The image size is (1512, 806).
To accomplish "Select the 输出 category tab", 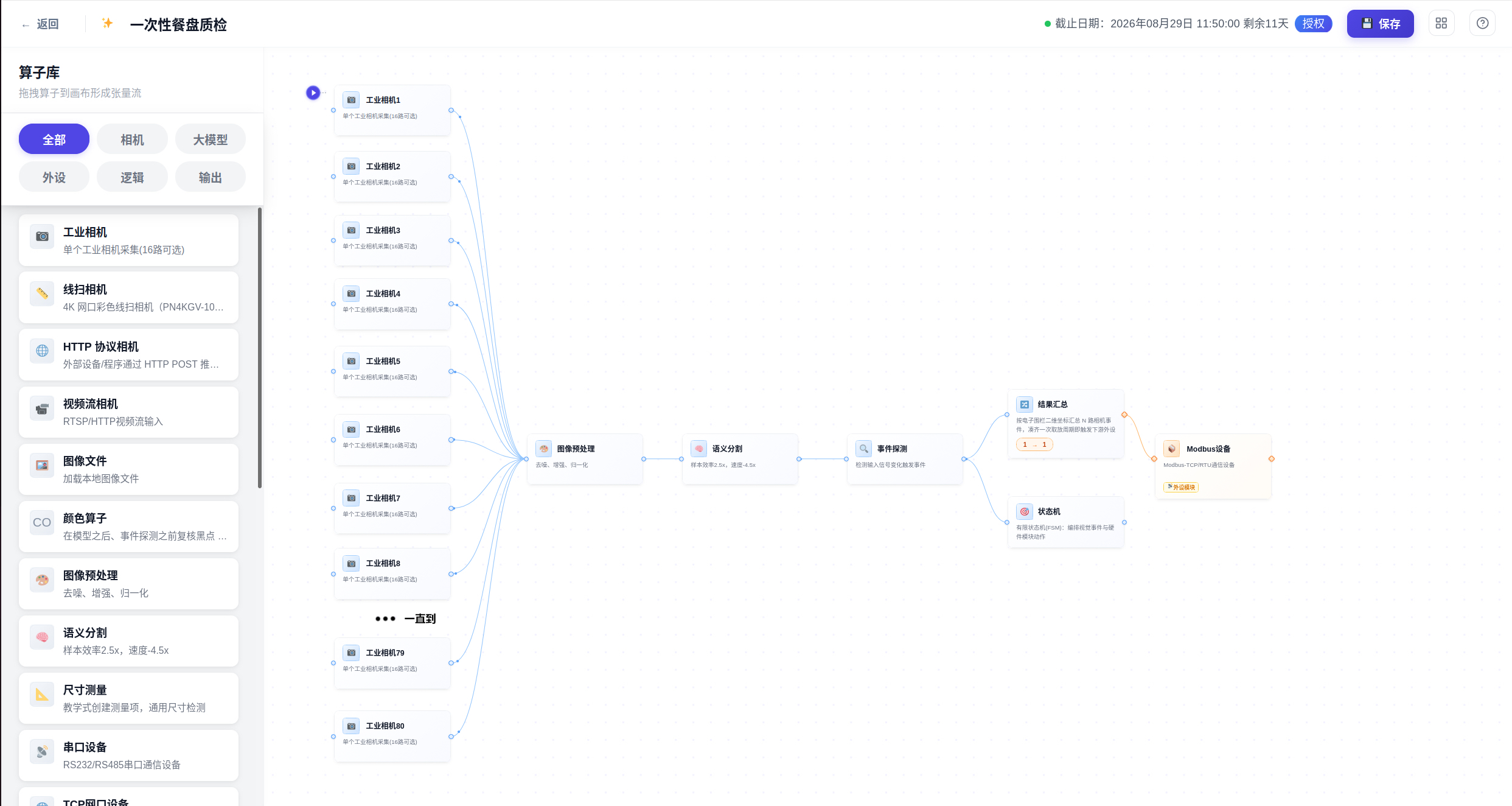I will (211, 177).
